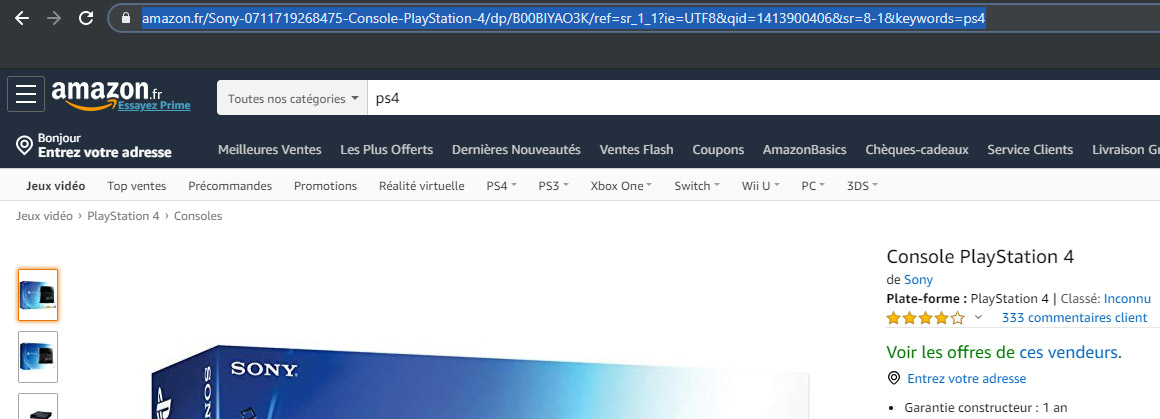Expand the rating breakdown chevron
The width and height of the screenshot is (1160, 419).
pyautogui.click(x=978, y=318)
